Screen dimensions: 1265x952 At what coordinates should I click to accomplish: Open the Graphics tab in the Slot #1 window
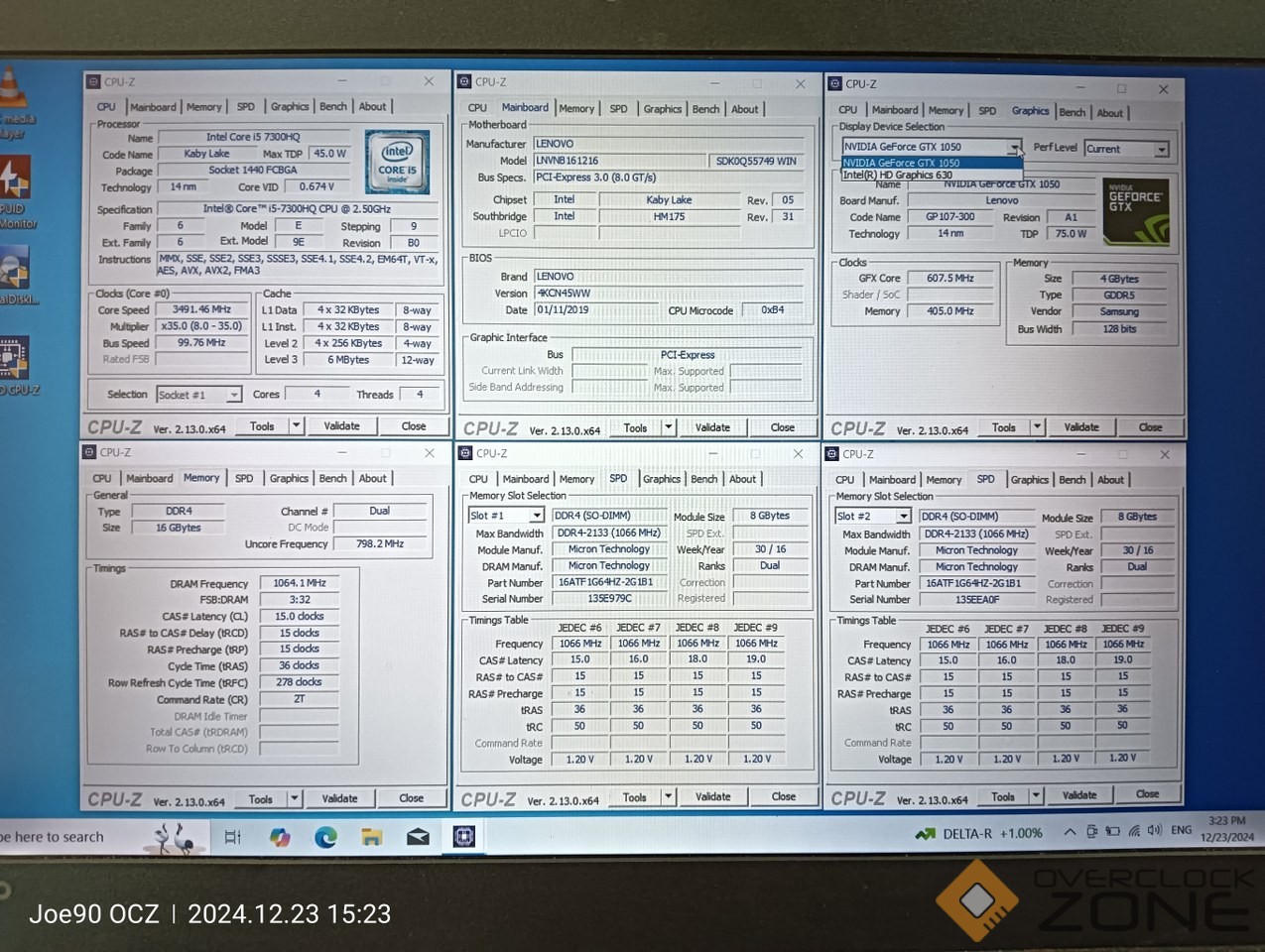point(662,479)
